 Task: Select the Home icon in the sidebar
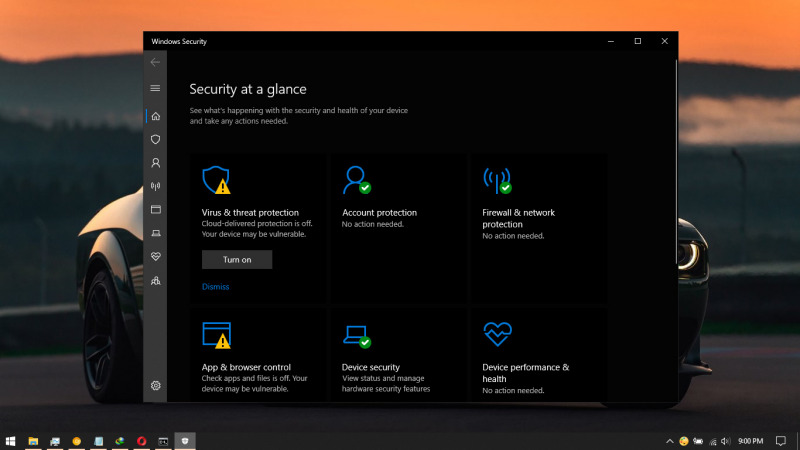[155, 116]
